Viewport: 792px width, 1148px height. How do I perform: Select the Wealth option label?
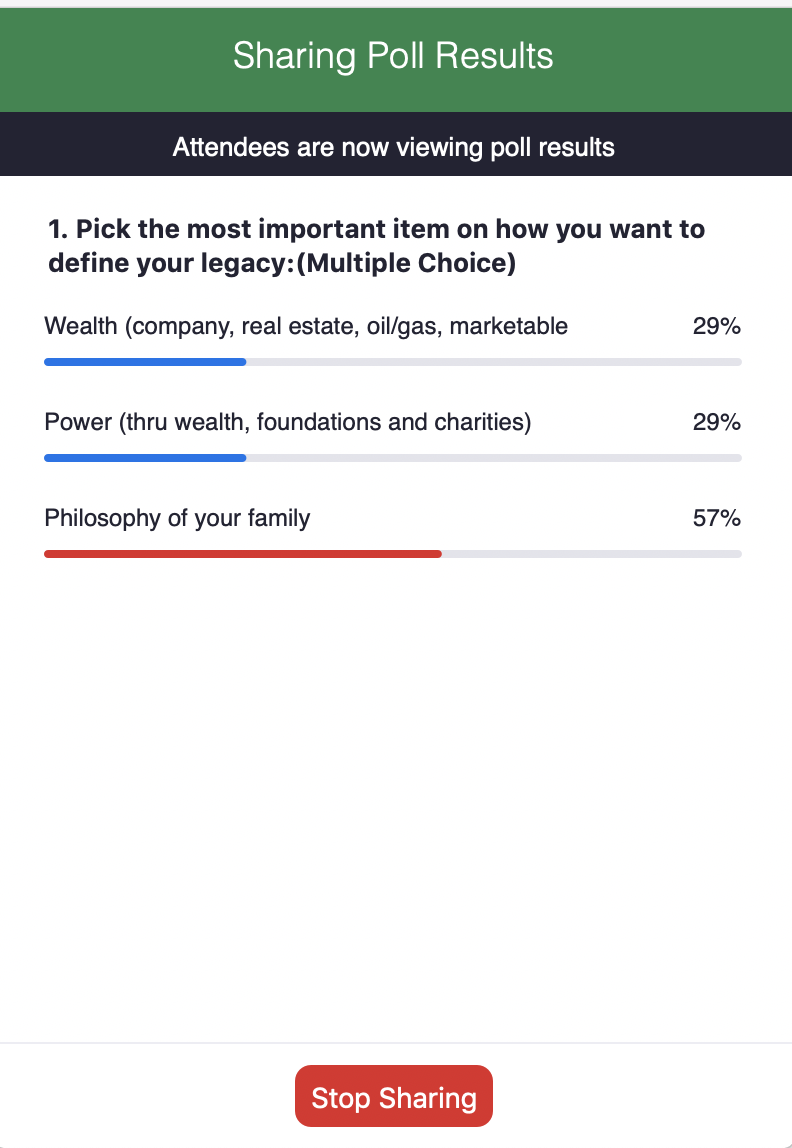coord(306,326)
